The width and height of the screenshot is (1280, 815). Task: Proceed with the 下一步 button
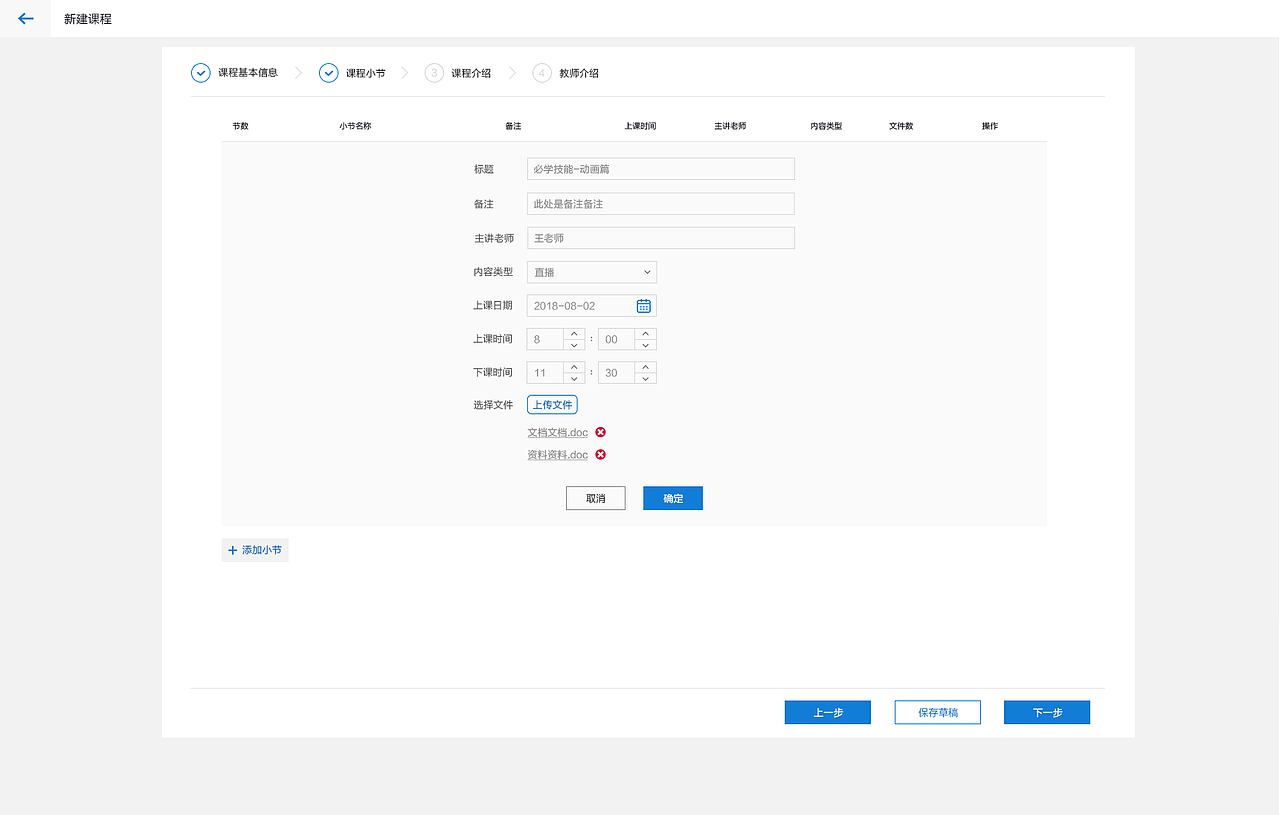coord(1047,712)
